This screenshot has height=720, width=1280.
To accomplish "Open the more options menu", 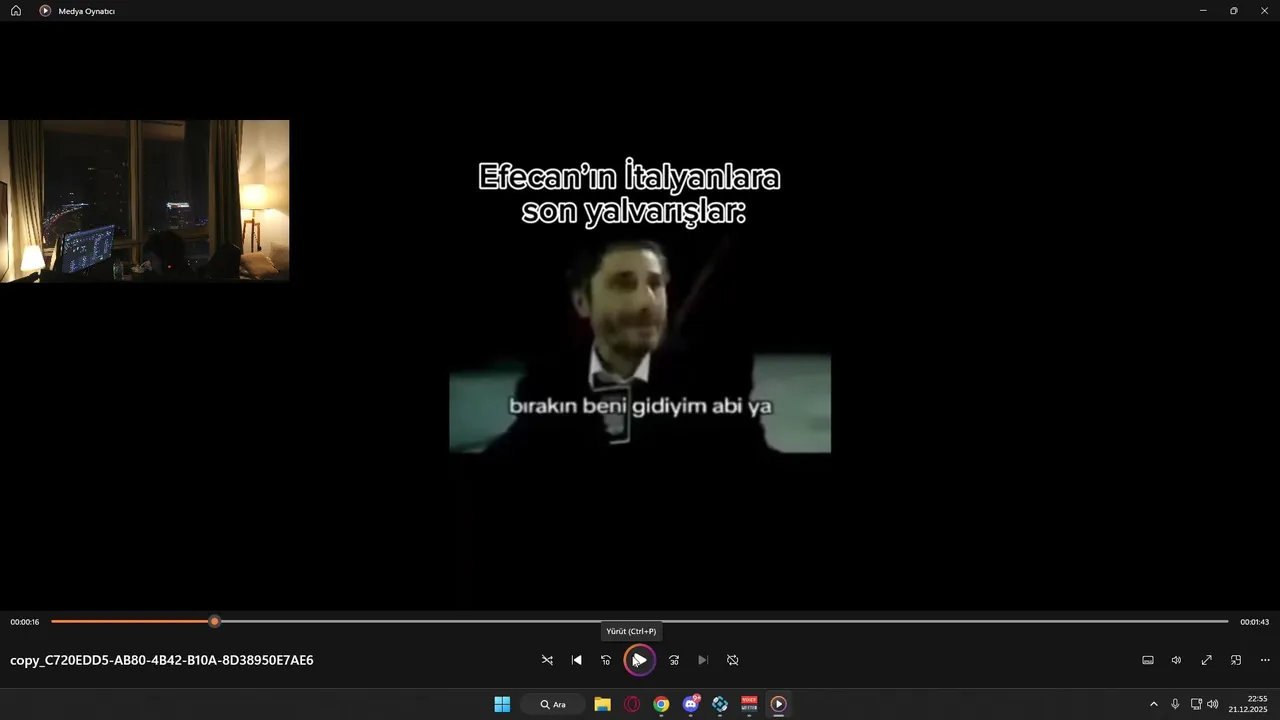I will click(x=1265, y=660).
